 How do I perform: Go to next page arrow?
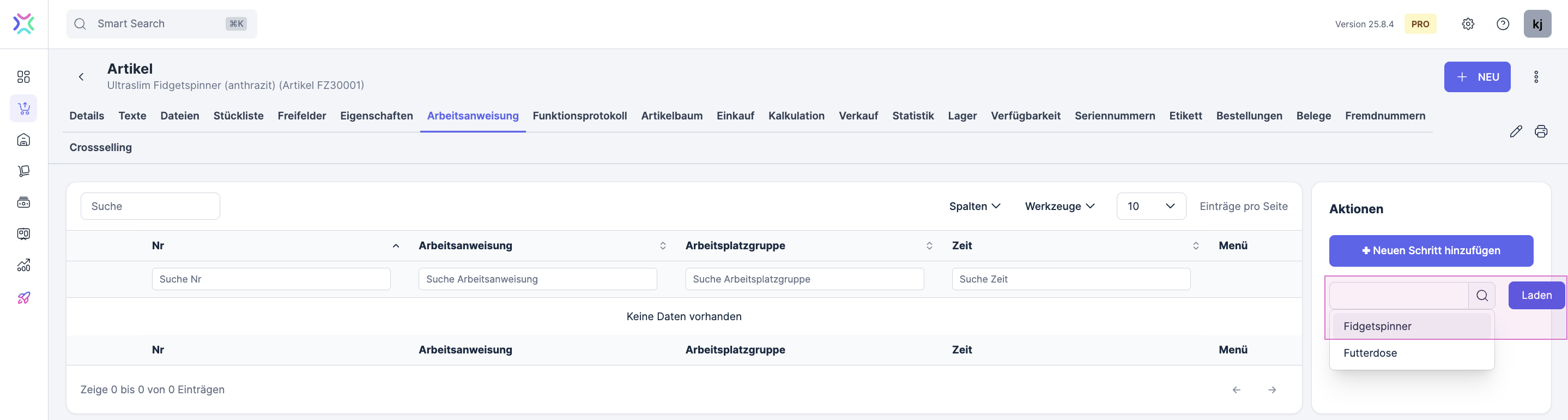1272,389
